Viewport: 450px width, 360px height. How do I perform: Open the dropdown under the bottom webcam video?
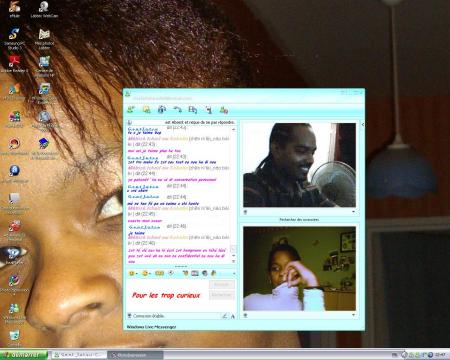click(353, 315)
